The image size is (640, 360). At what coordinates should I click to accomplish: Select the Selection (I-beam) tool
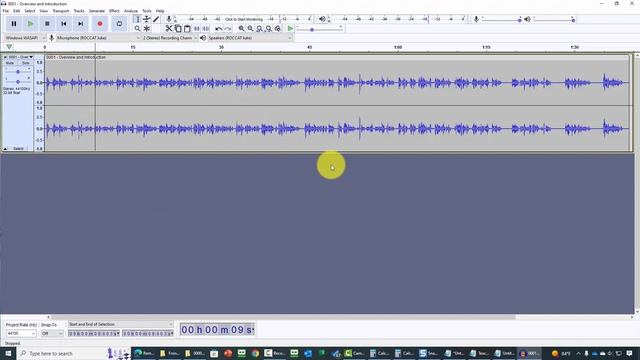tap(138, 19)
